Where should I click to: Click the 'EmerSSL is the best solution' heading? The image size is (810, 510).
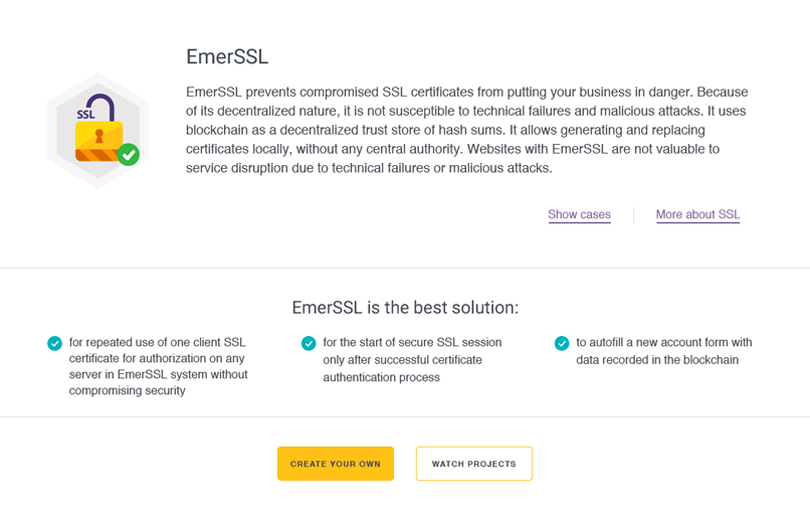click(x=405, y=307)
